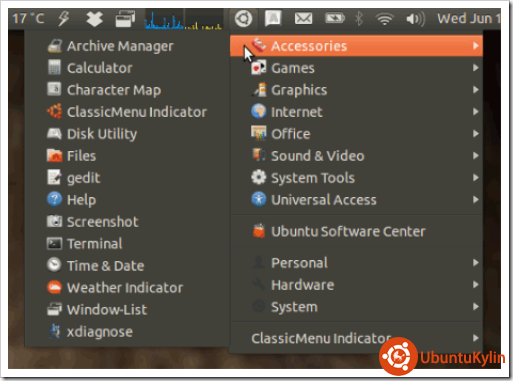
Task: Expand the Sound & Video submenu arrow
Action: tap(476, 156)
